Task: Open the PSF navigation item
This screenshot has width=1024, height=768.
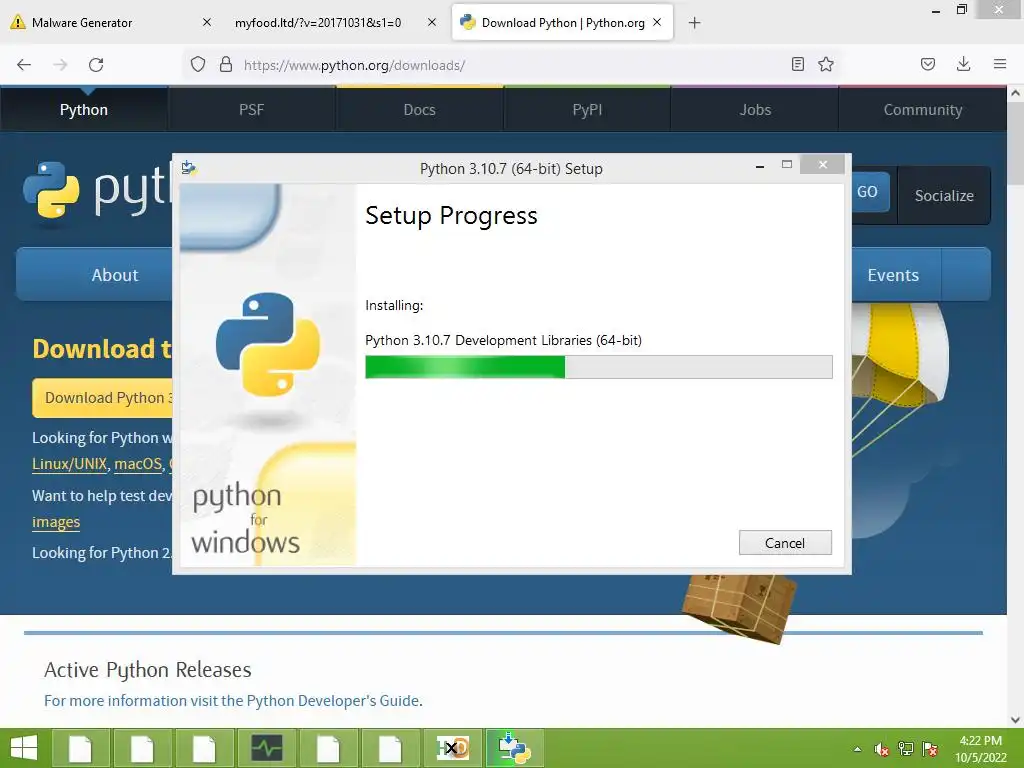Action: tap(251, 110)
